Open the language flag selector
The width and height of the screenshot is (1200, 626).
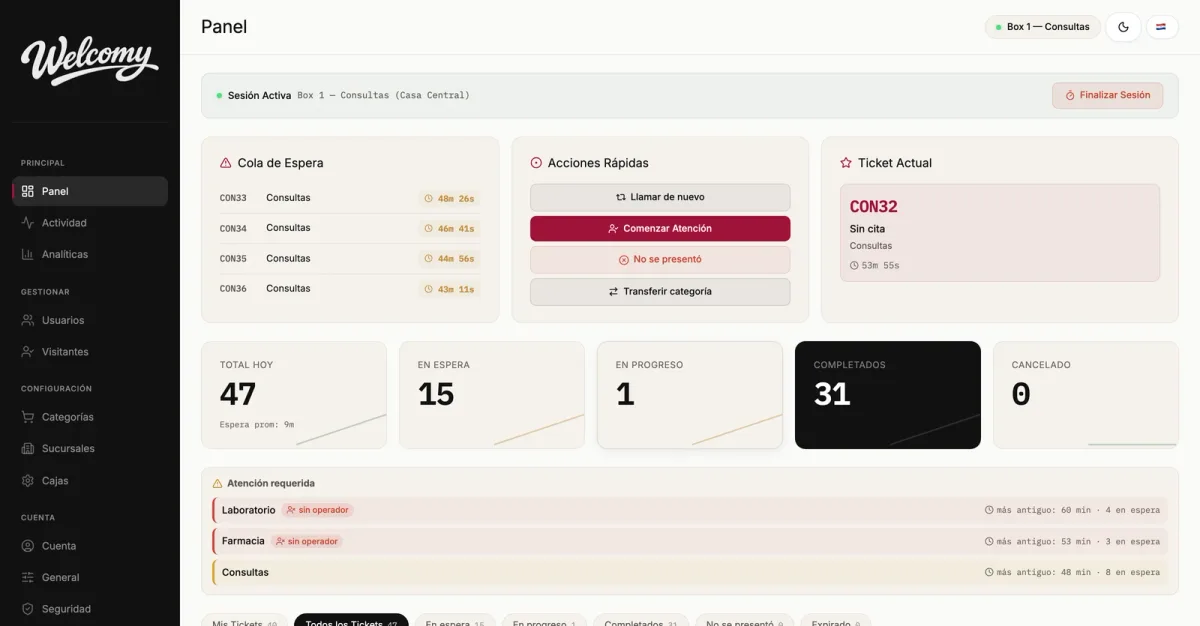pos(1161,27)
